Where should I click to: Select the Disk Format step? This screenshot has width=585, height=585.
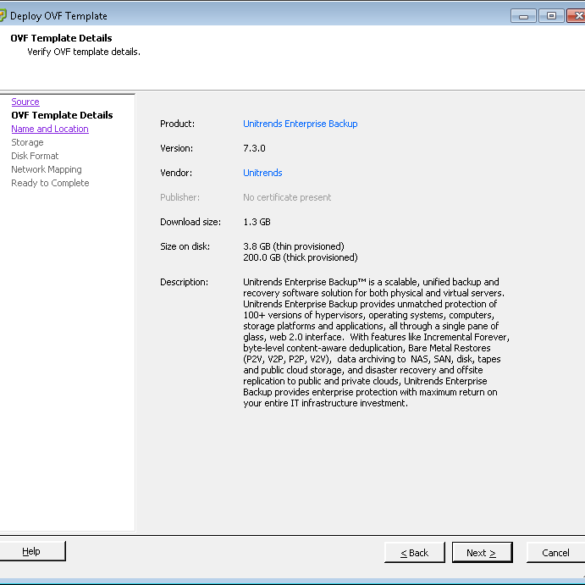[x=35, y=156]
